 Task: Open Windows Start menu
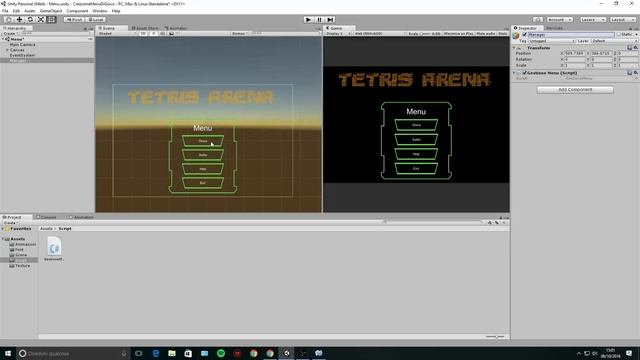[x=8, y=353]
